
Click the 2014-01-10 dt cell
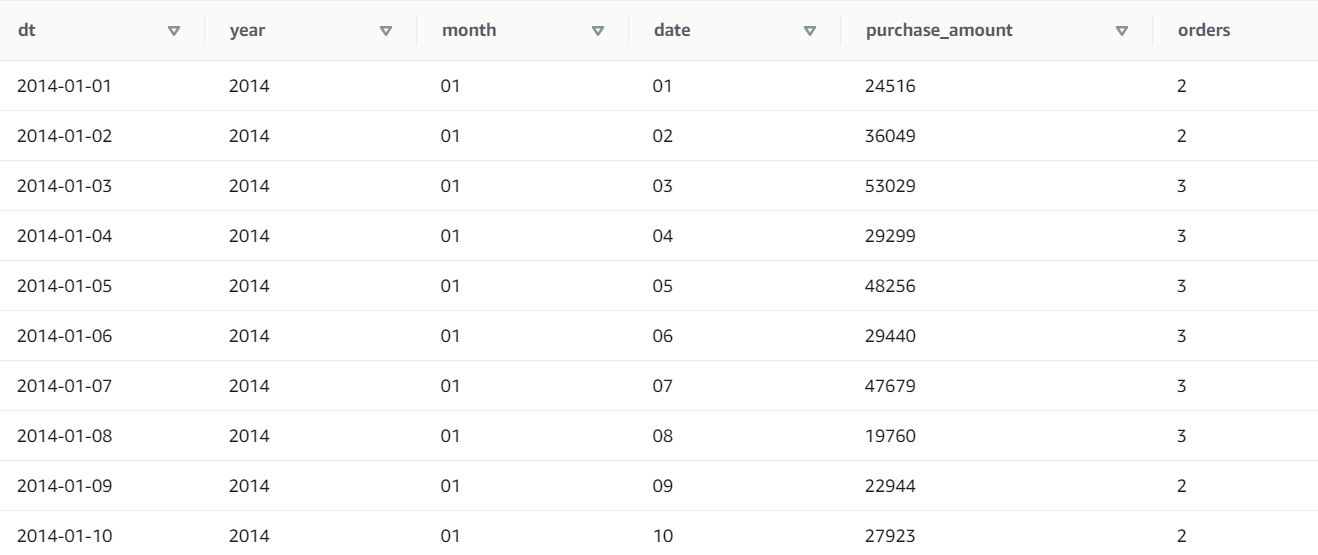pyautogui.click(x=65, y=536)
